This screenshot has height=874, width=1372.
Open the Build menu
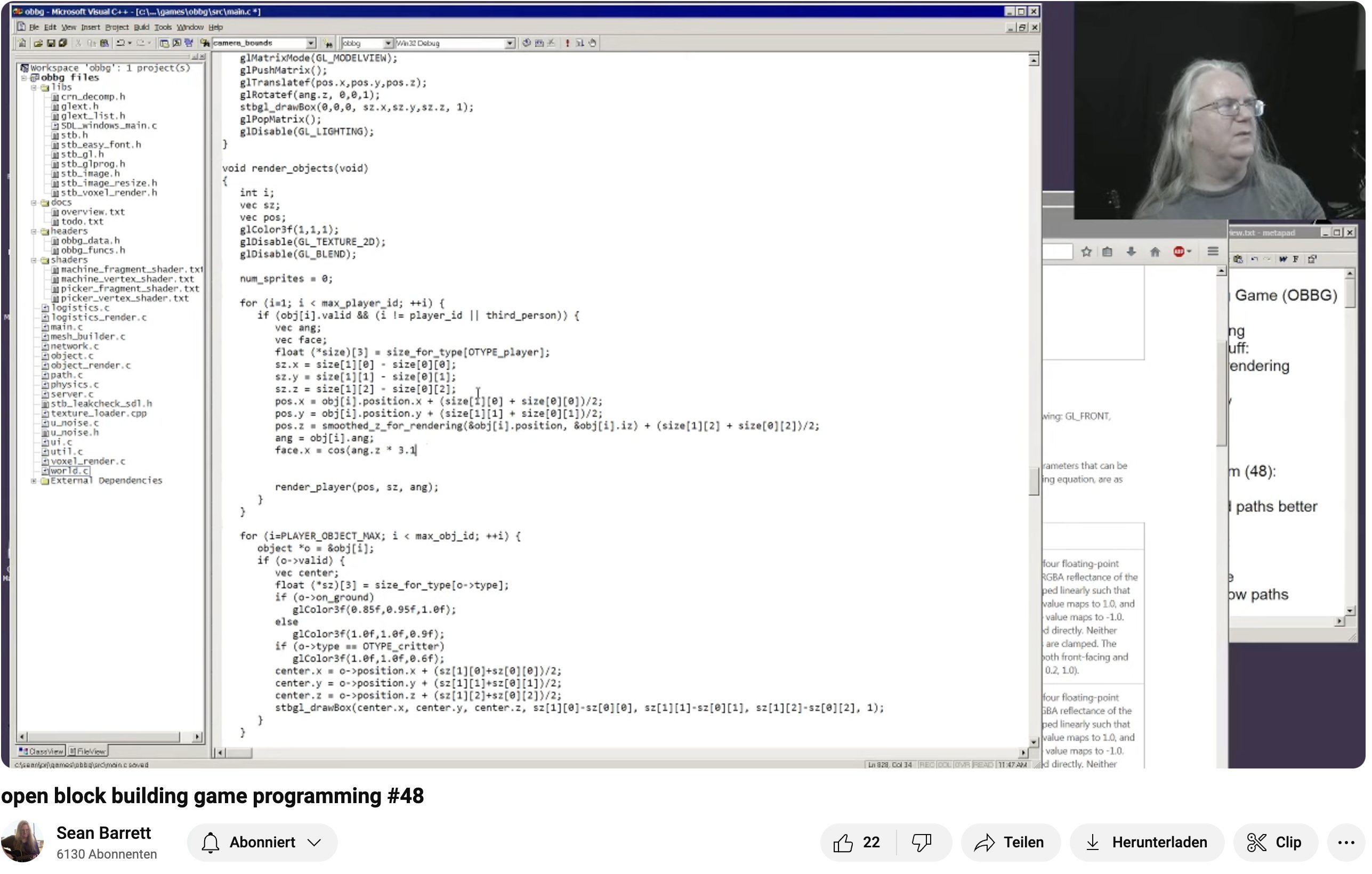point(142,27)
